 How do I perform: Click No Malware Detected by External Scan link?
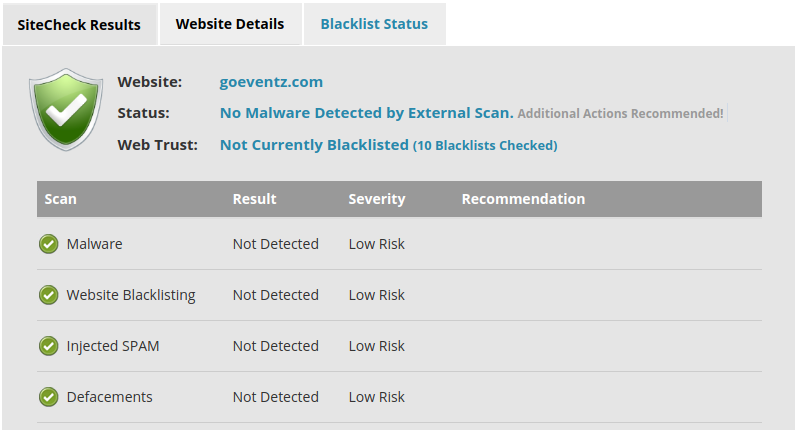pos(367,113)
